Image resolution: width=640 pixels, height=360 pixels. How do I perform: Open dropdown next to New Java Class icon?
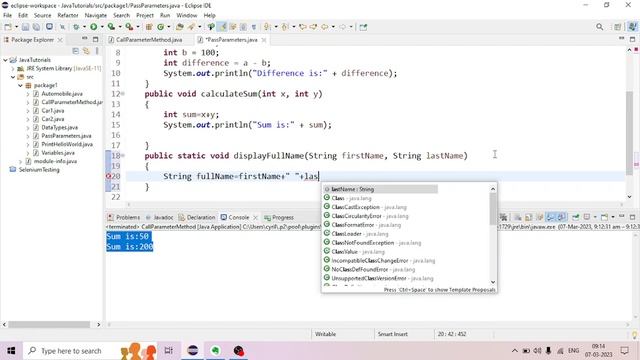pyautogui.click(x=169, y=27)
